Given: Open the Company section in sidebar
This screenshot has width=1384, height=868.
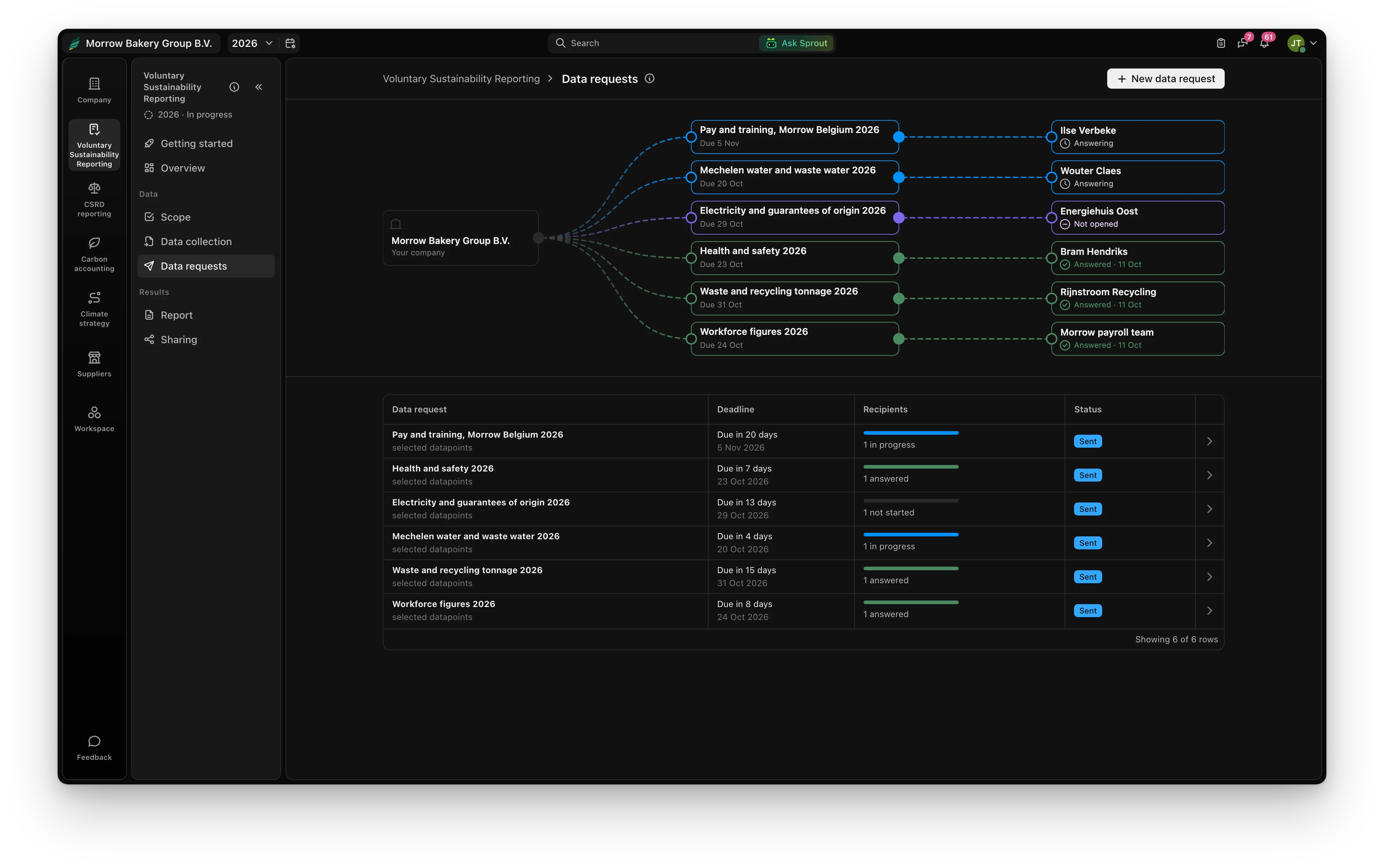Looking at the screenshot, I should point(94,91).
